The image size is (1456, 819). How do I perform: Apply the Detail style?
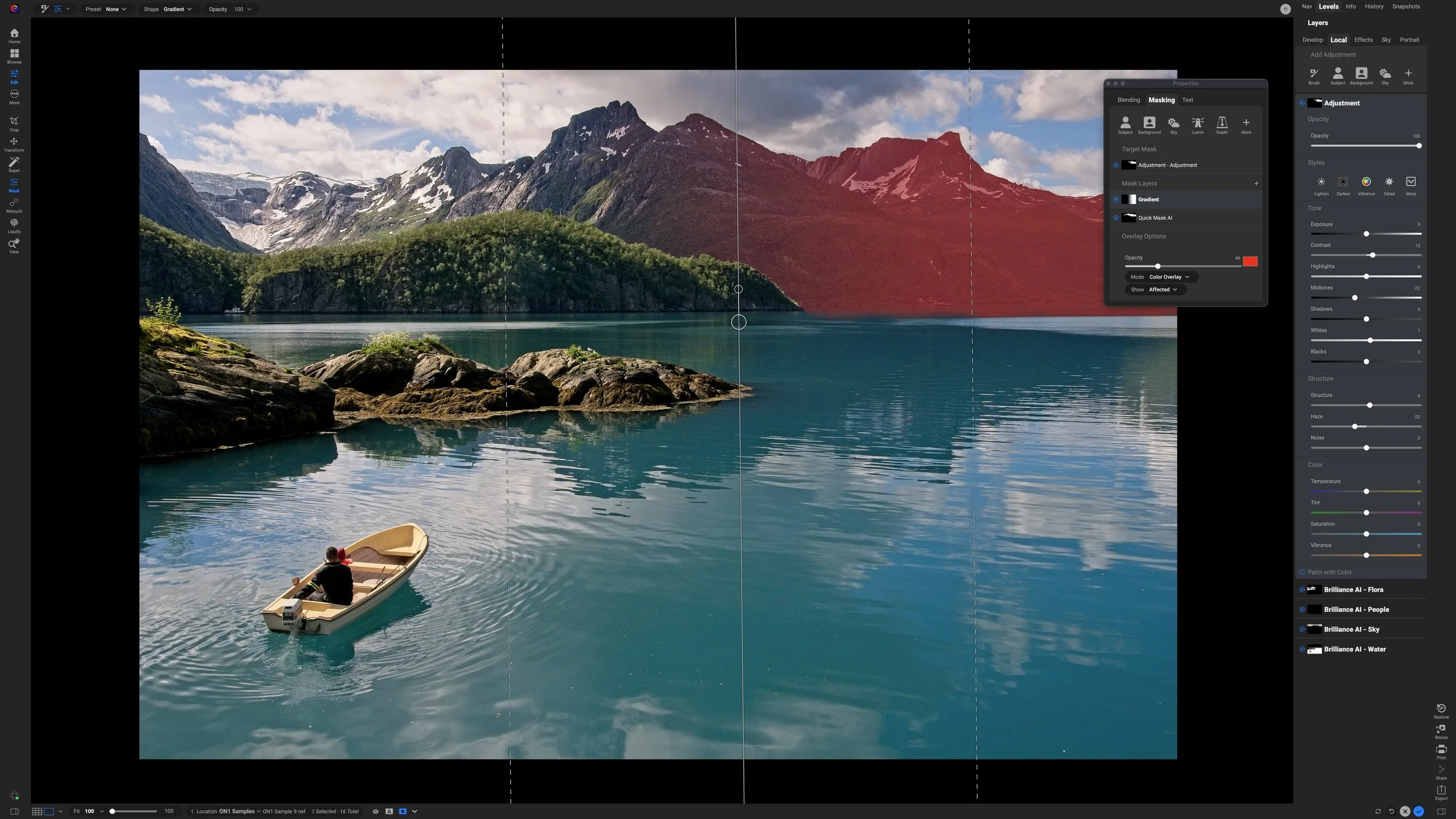point(1389,186)
